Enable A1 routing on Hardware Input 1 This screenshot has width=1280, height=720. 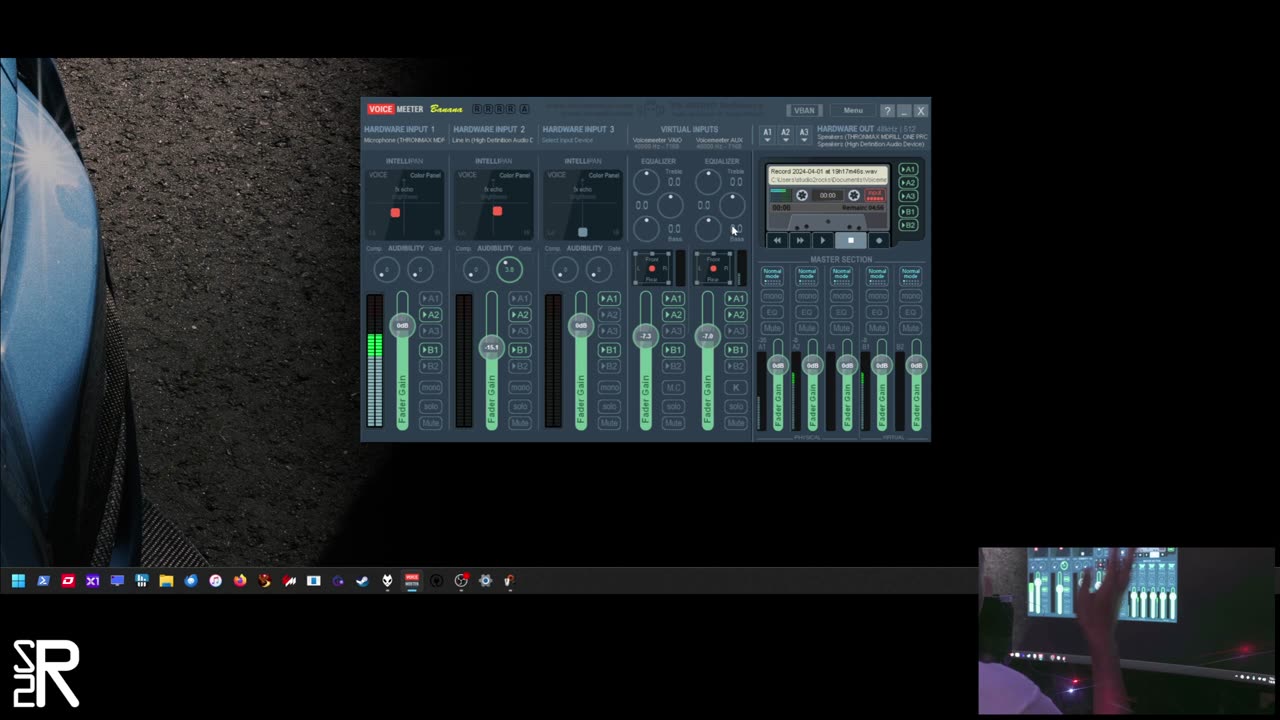(430, 299)
